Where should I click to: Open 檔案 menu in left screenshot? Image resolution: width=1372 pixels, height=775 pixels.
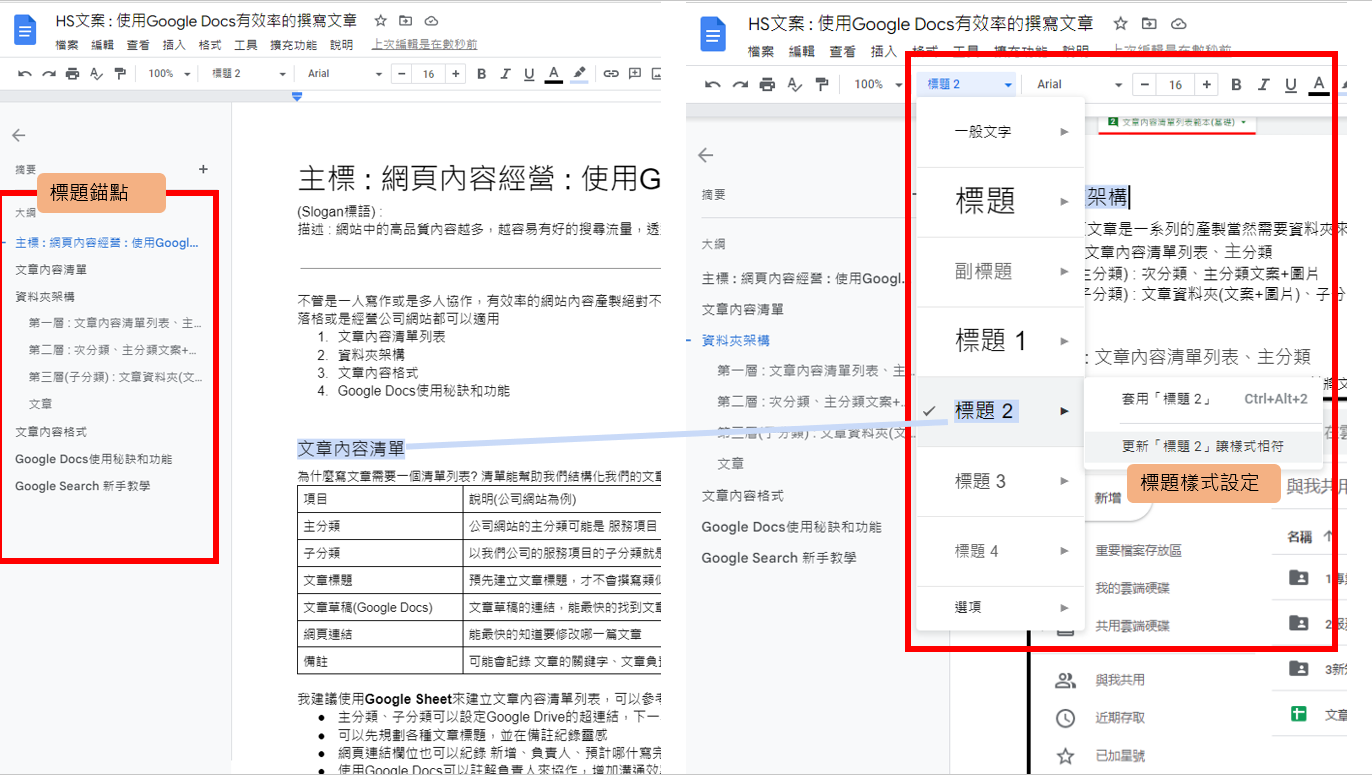[67, 45]
